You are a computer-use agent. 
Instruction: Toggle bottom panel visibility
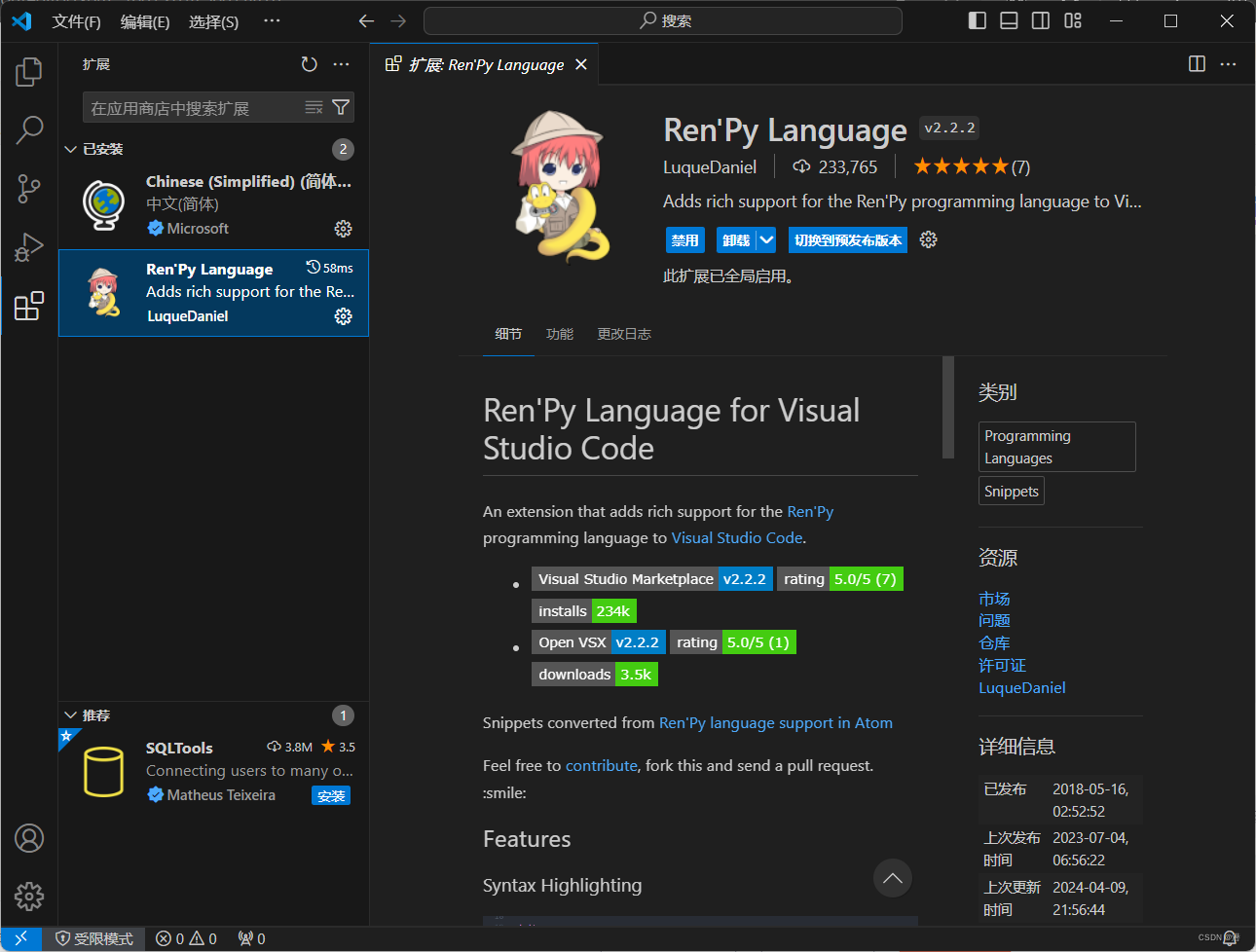click(x=1009, y=20)
